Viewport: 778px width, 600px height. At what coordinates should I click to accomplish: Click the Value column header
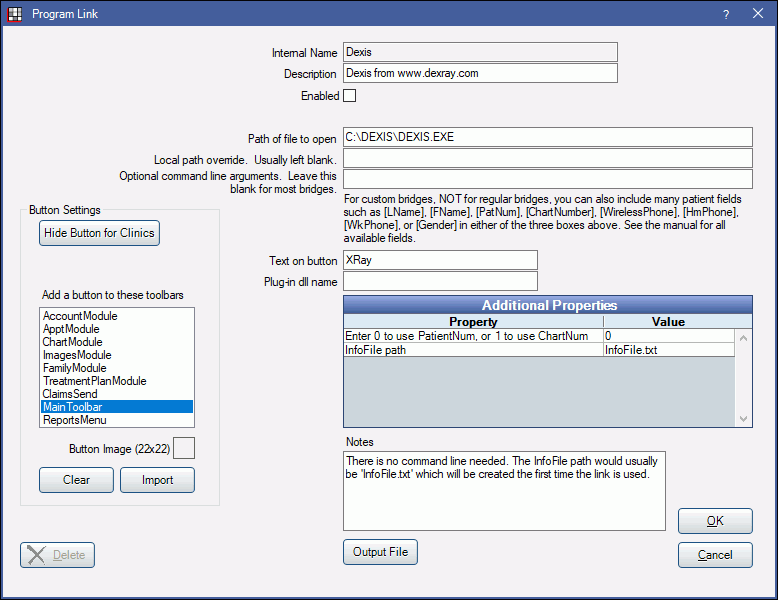(x=668, y=322)
